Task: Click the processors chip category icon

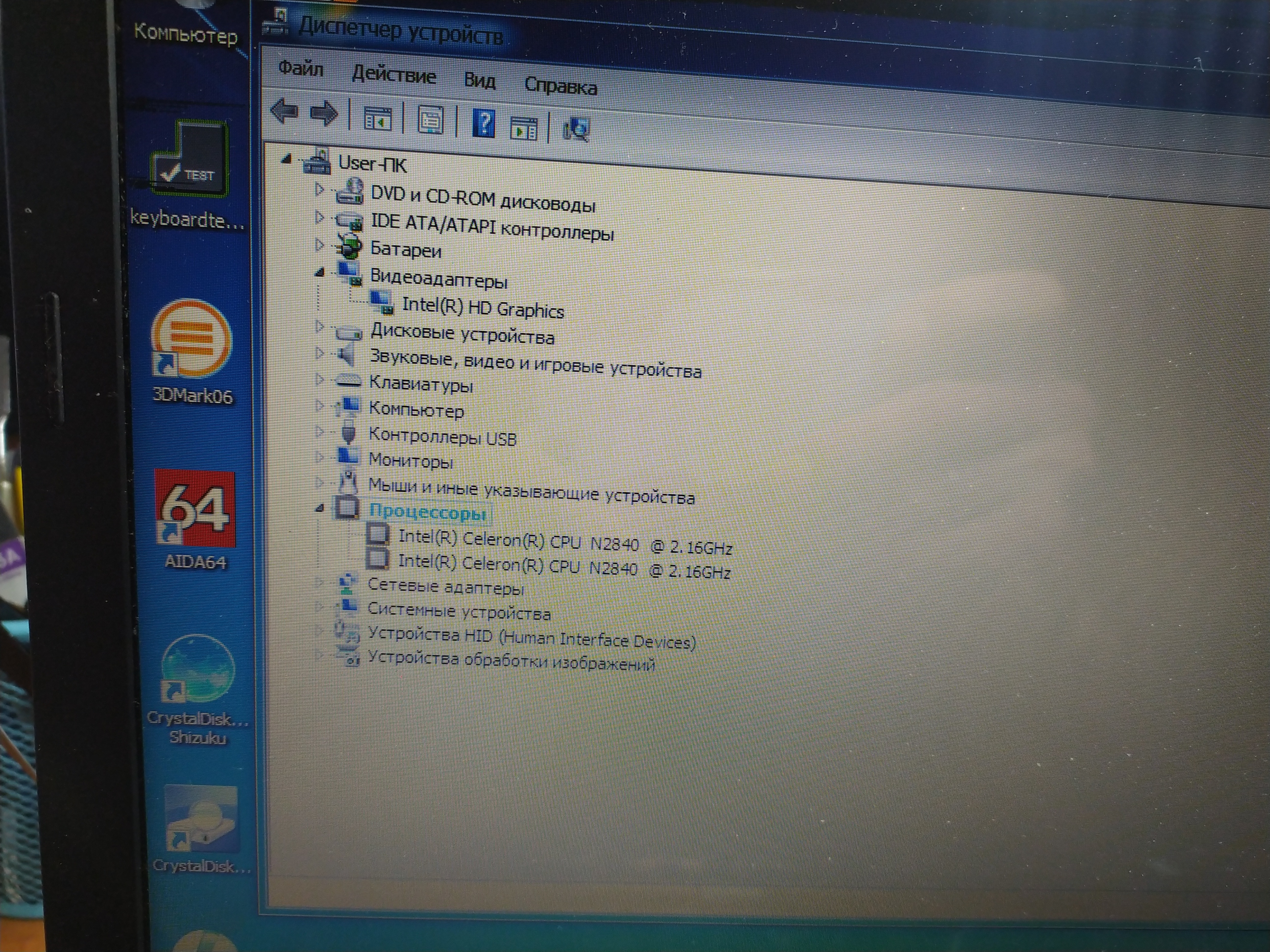Action: pos(347,507)
